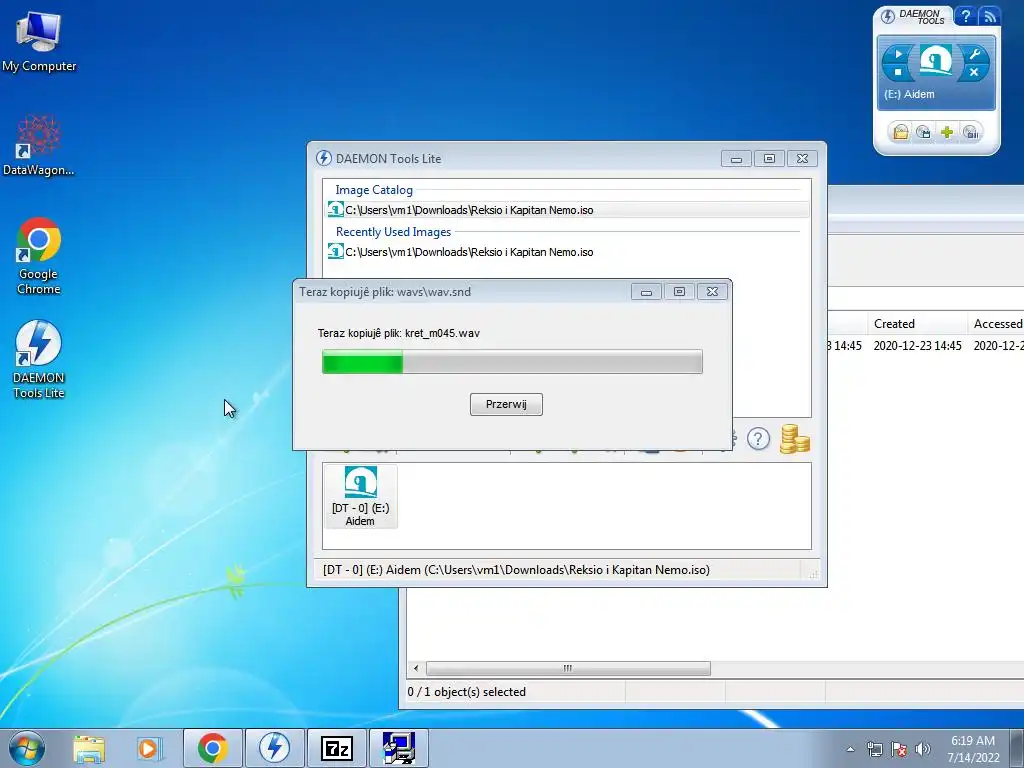Click the wrench settings icon in gadget
This screenshot has width=1024, height=768.
coord(974,54)
